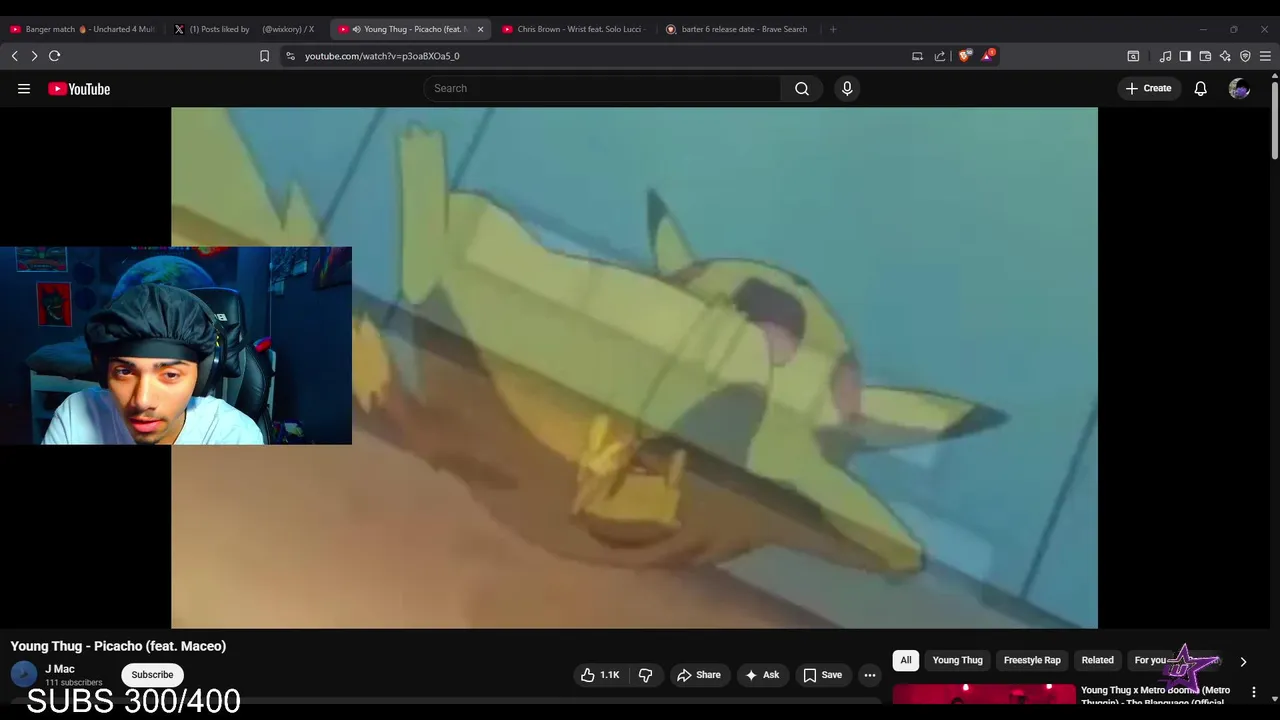This screenshot has width=1280, height=720.
Task: Open YouTube notifications bell
Action: 1201,88
